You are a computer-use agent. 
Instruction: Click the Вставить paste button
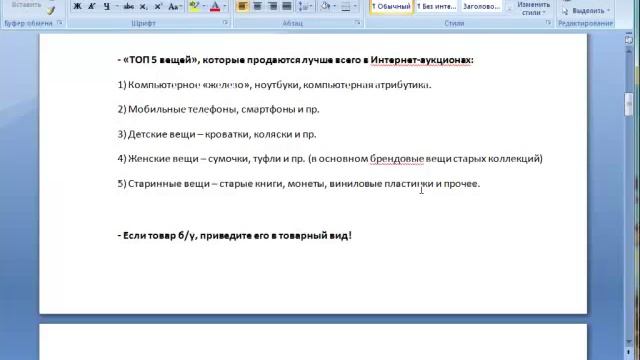27,5
